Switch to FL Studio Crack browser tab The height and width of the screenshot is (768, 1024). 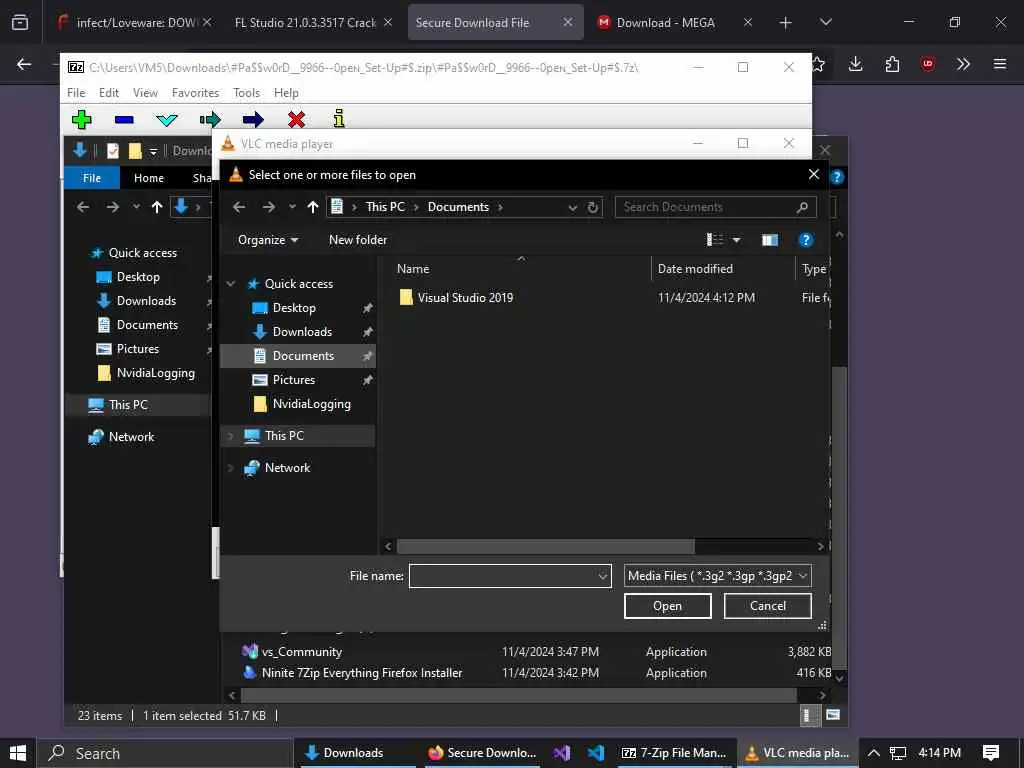click(x=313, y=22)
